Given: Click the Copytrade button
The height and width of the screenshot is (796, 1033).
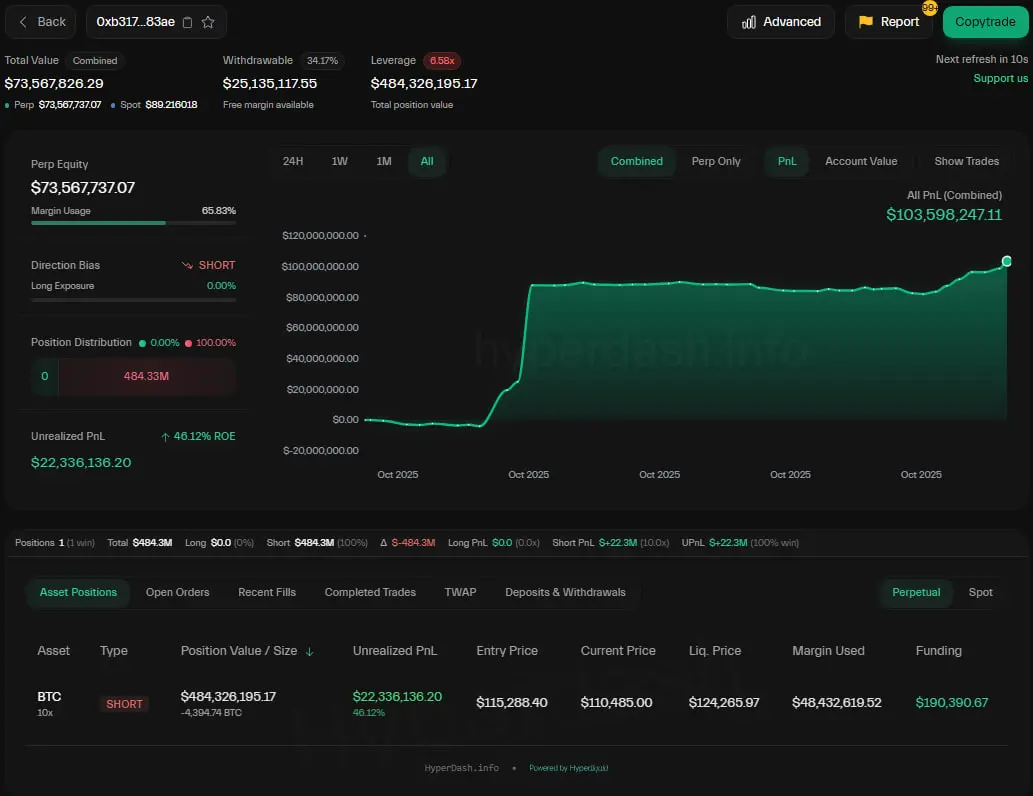Looking at the screenshot, I should 985,22.
